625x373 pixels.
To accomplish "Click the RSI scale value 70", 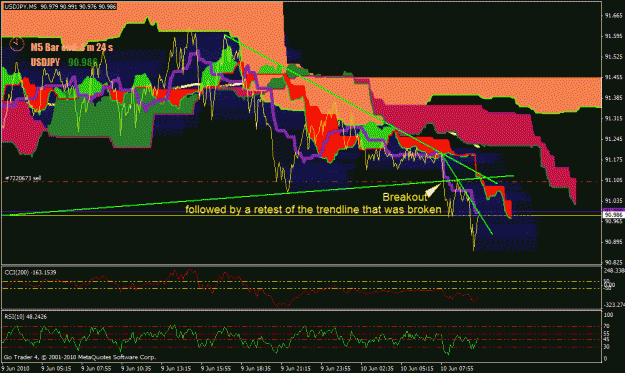I will click(607, 326).
